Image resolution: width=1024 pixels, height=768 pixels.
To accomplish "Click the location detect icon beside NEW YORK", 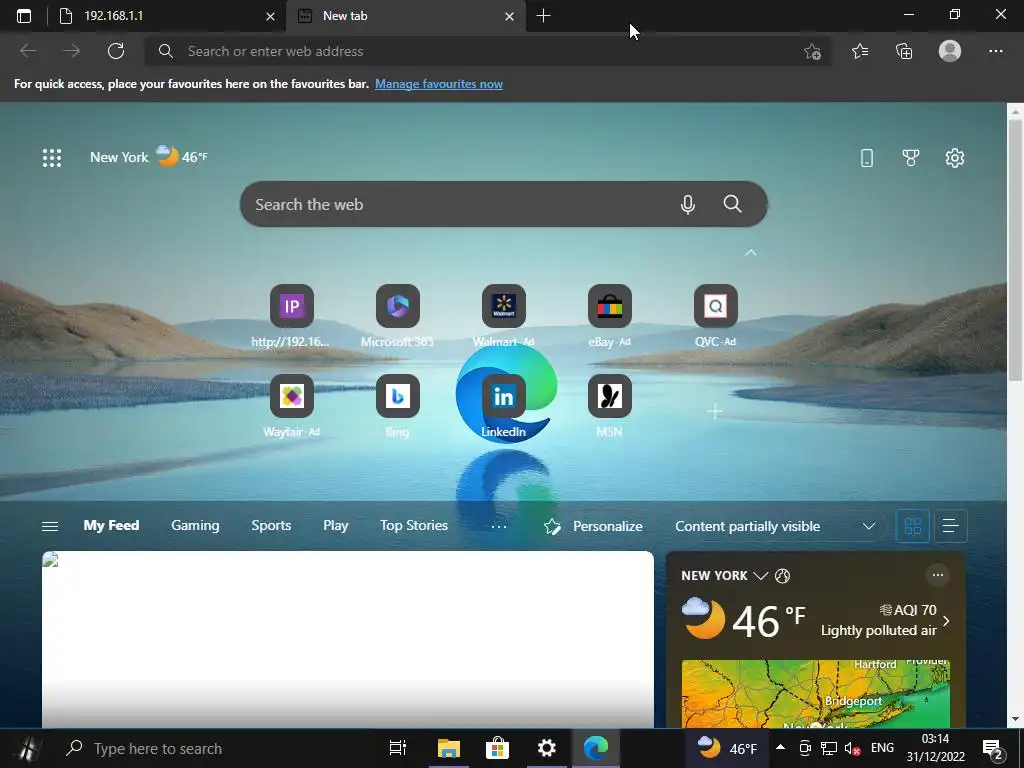I will tap(782, 575).
